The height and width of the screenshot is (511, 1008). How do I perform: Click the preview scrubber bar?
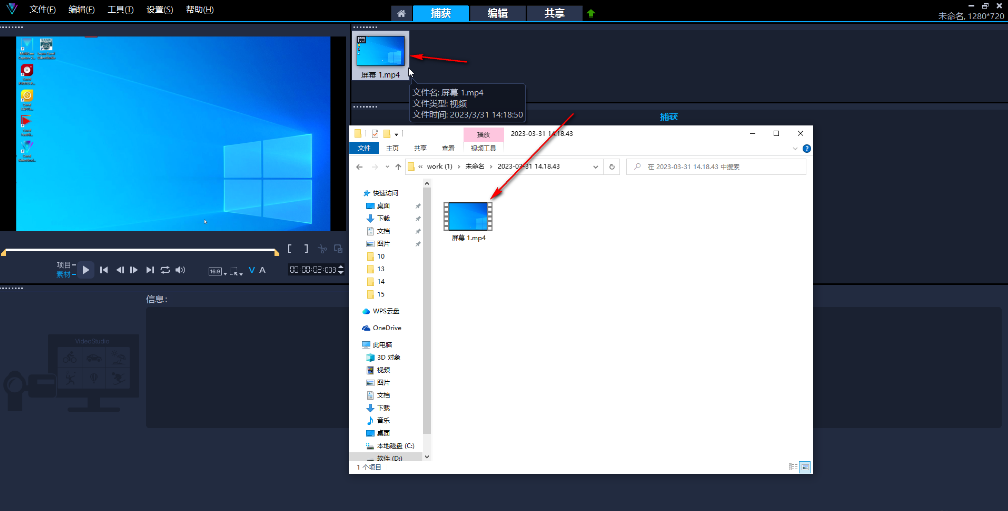(140, 250)
